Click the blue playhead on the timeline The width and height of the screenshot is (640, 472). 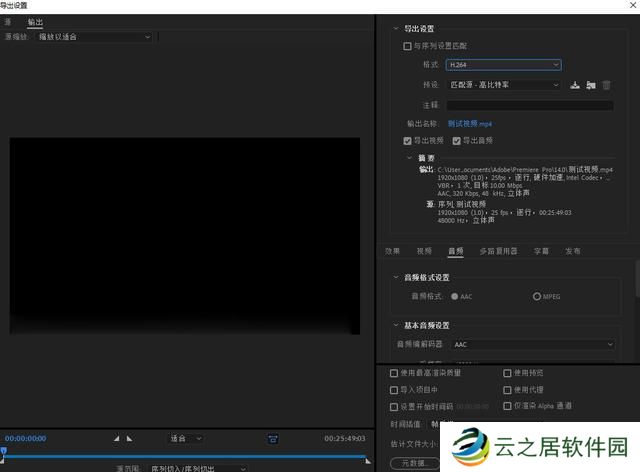click(x=4, y=451)
